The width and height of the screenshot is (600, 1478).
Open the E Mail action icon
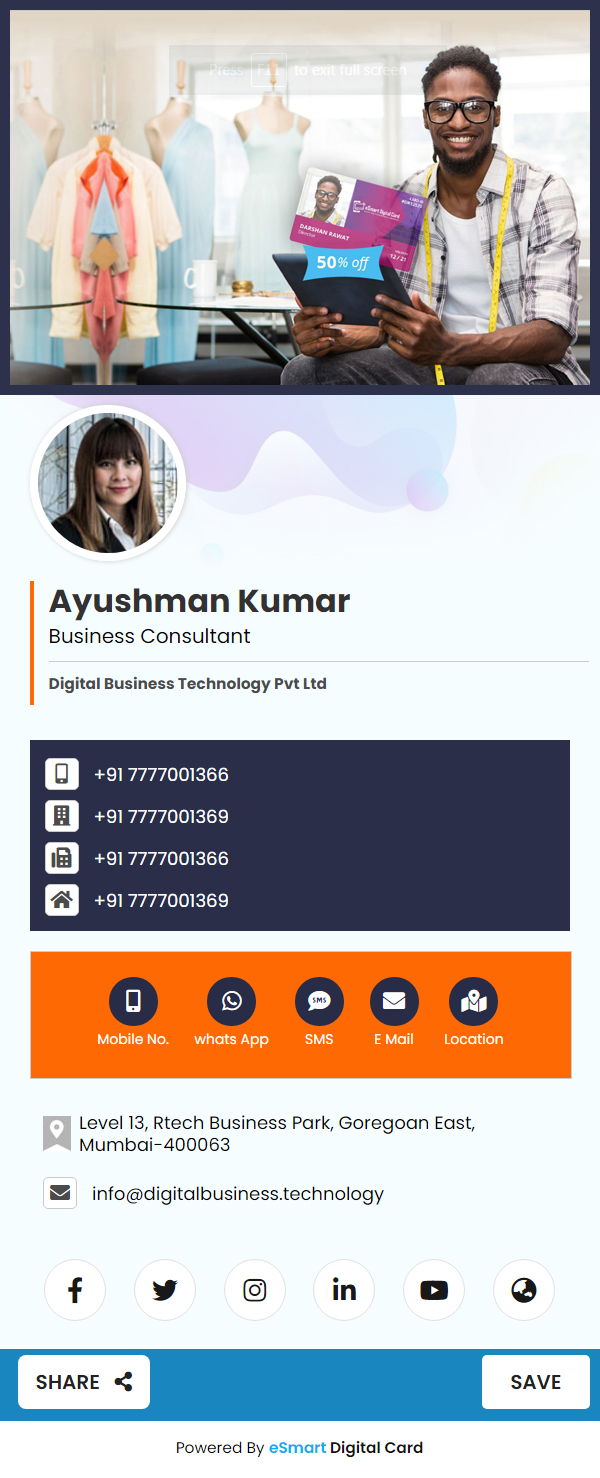point(394,1001)
